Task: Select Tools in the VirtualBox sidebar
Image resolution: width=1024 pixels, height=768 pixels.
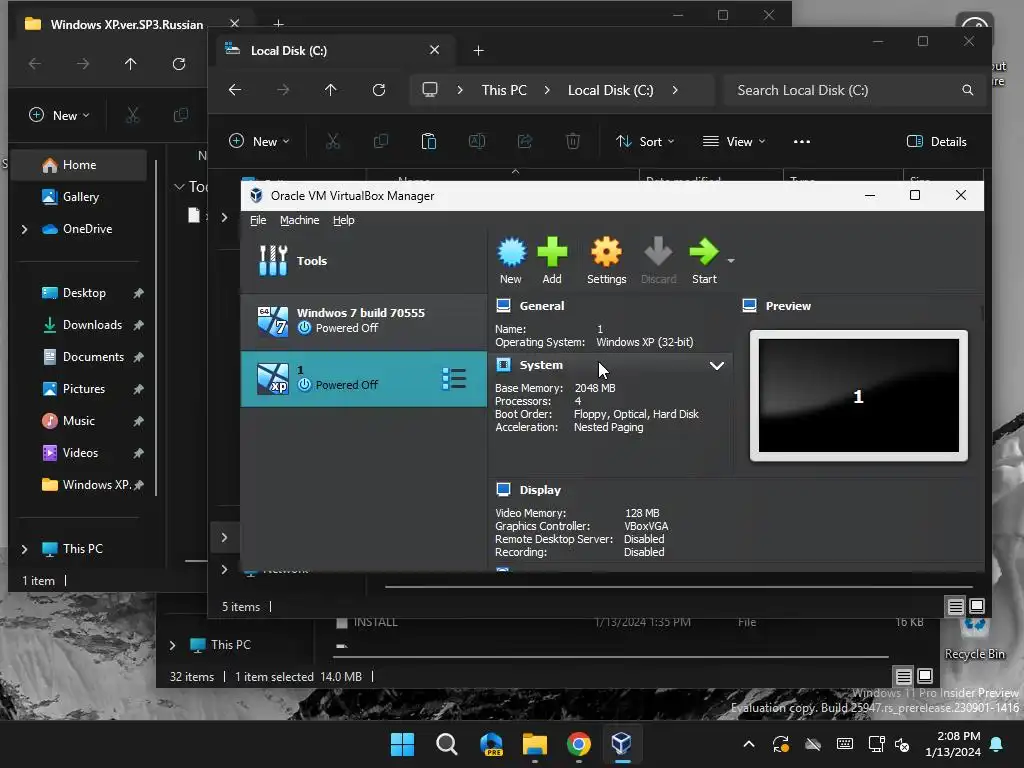Action: click(364, 261)
